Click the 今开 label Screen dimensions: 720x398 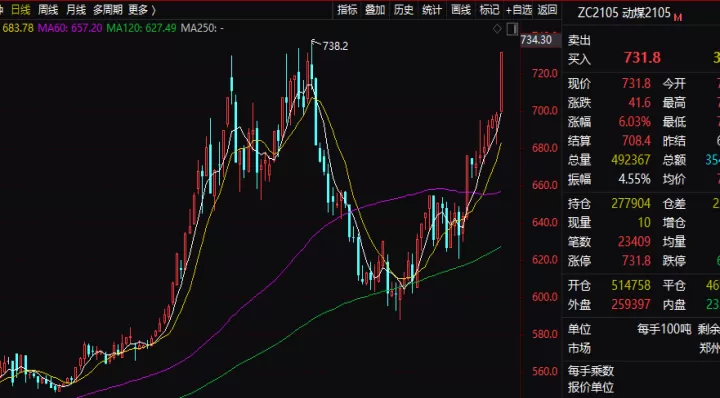tap(674, 84)
